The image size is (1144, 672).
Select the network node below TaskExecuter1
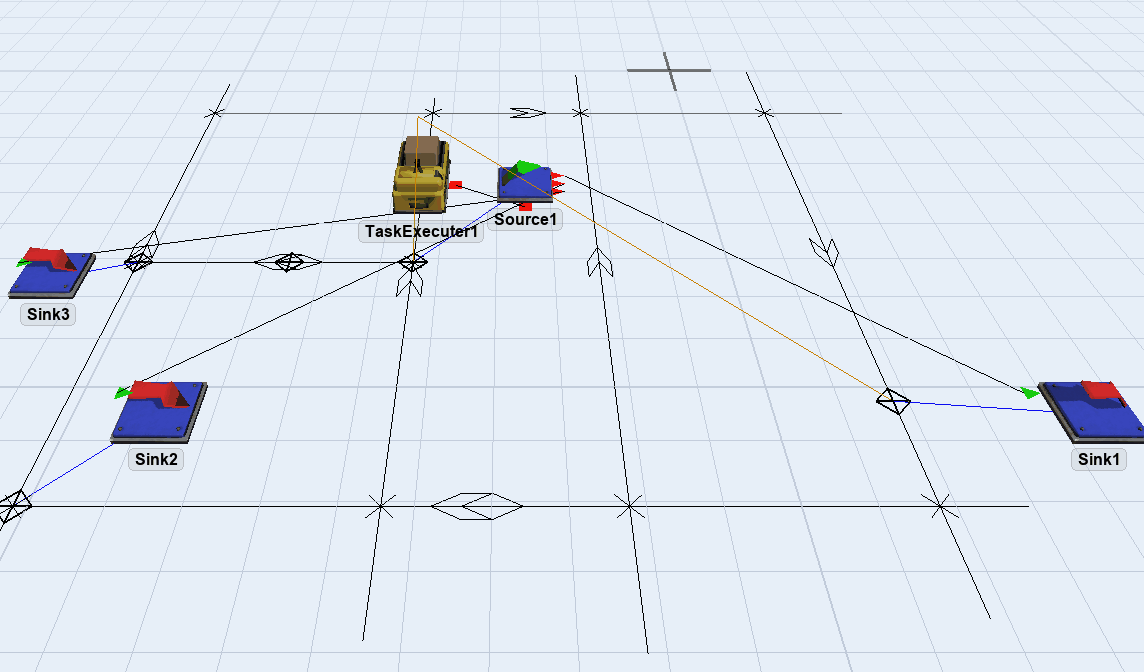point(413,263)
